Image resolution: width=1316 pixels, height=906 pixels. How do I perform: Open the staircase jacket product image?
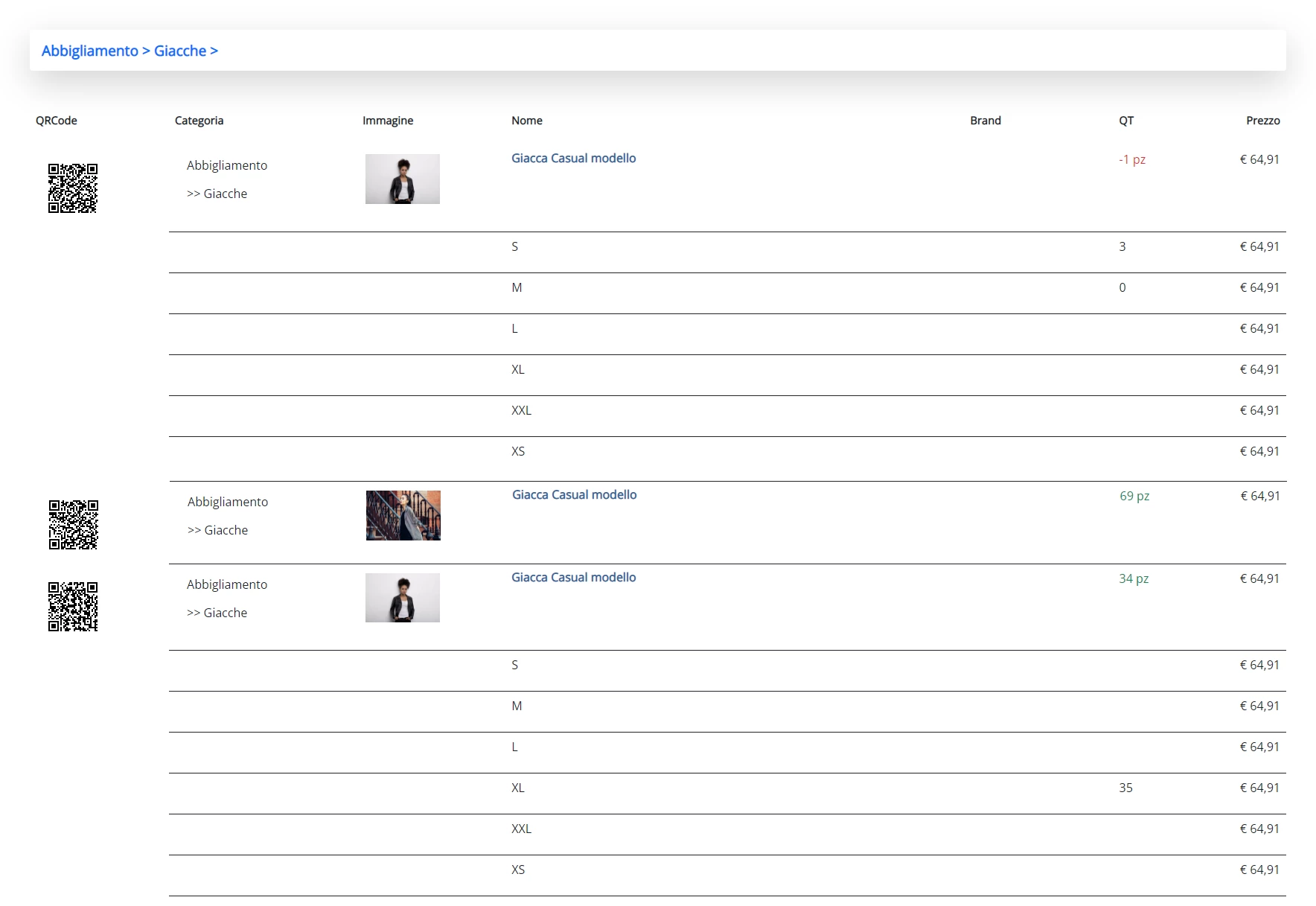(x=403, y=515)
